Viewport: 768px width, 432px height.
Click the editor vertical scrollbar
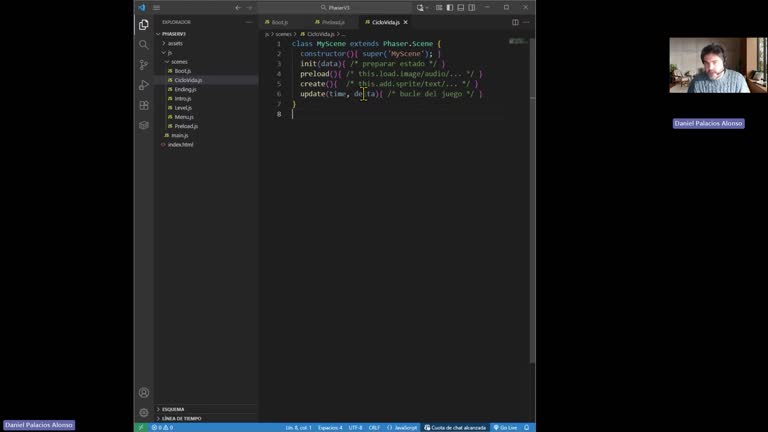(x=532, y=201)
